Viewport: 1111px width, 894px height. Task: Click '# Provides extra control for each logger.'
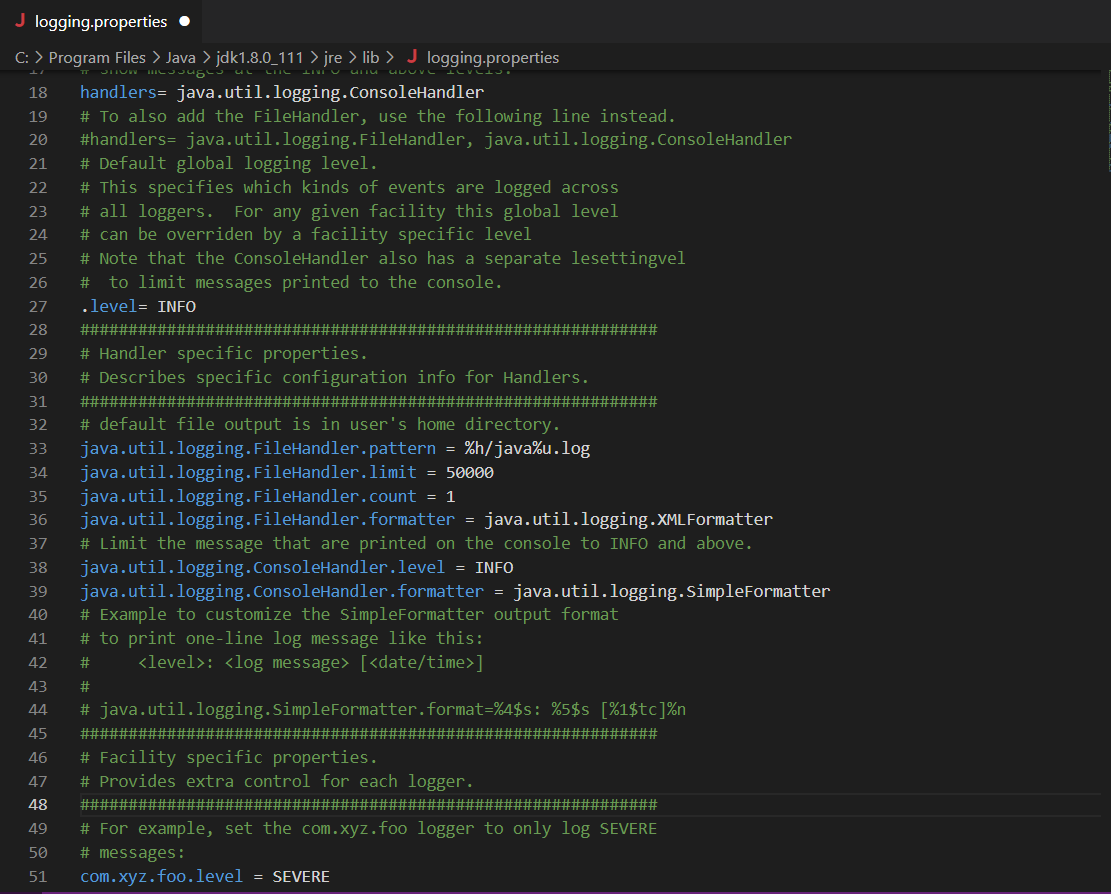point(276,781)
